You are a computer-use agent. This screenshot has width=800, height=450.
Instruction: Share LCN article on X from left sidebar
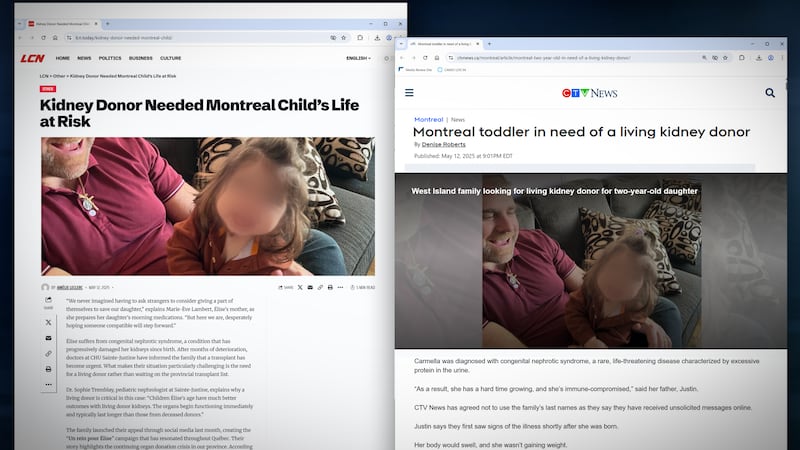tap(48, 322)
